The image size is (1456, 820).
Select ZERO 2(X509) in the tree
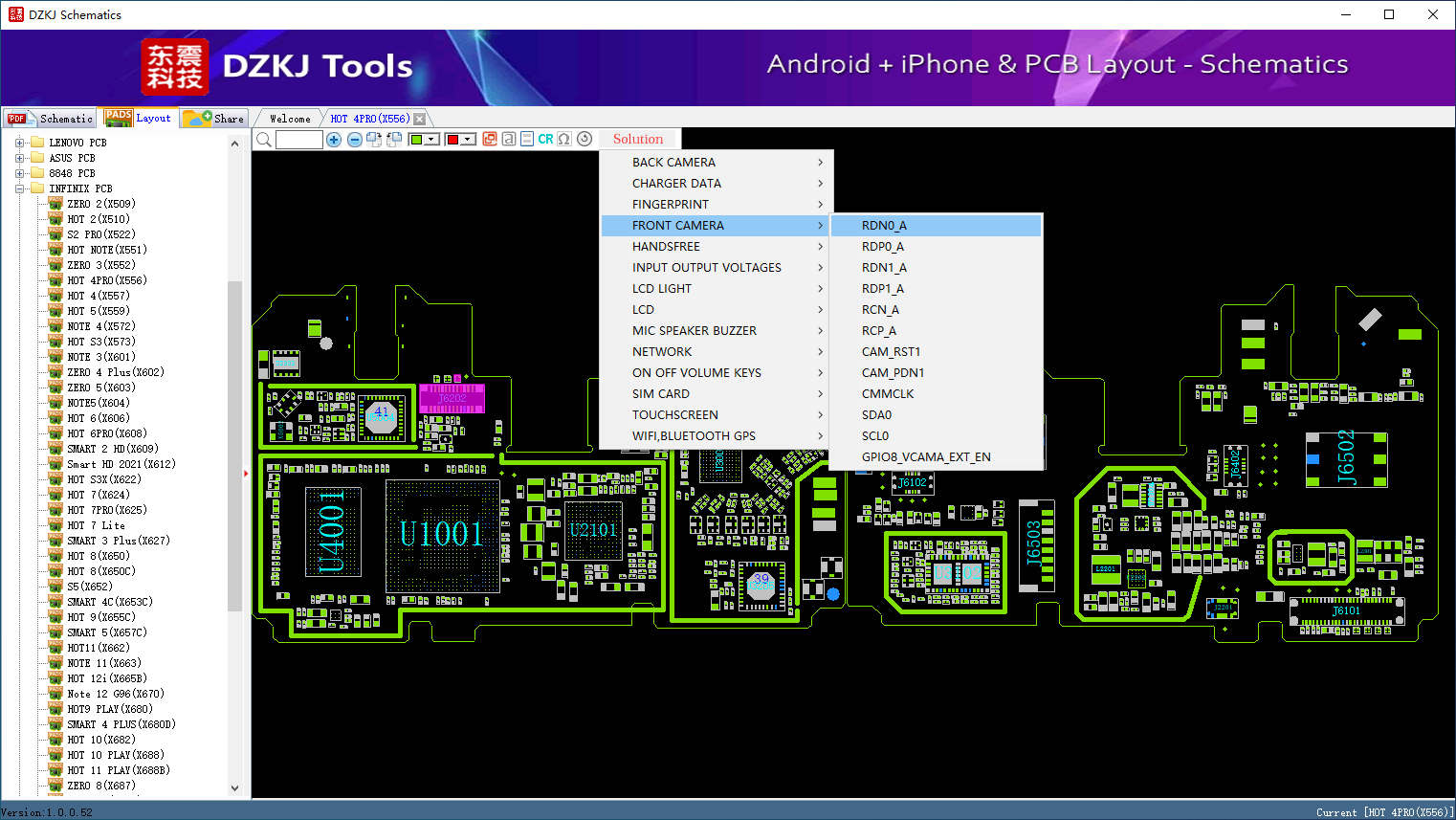(x=101, y=204)
